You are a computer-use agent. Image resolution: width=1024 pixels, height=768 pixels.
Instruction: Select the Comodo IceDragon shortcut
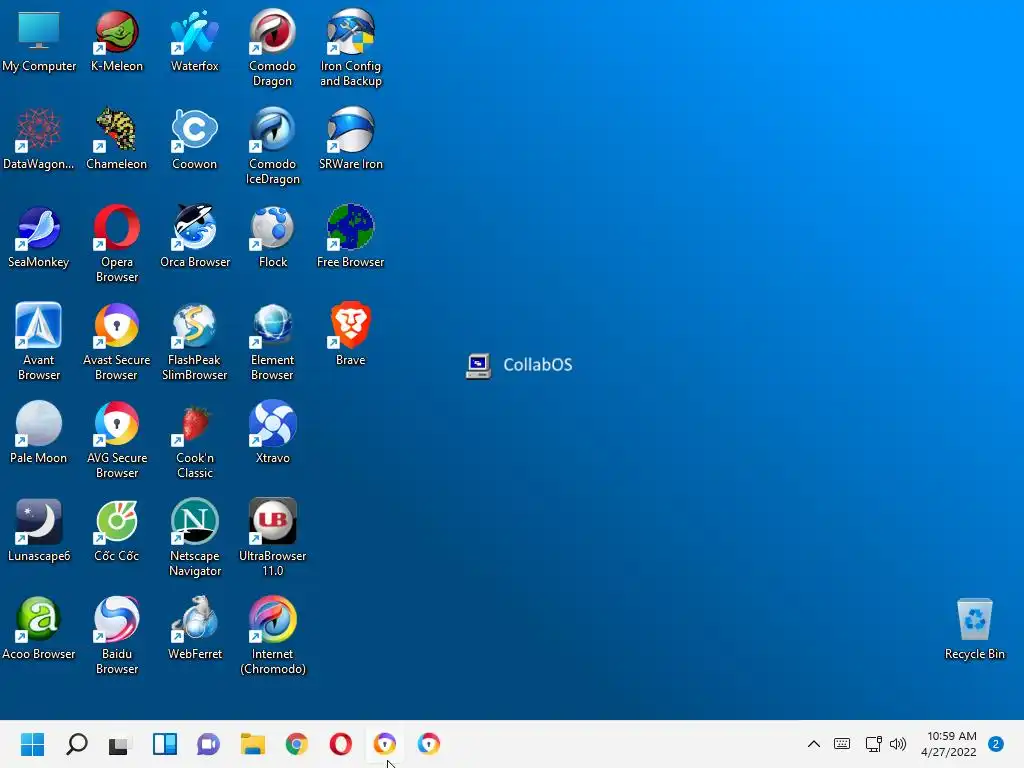(x=272, y=146)
